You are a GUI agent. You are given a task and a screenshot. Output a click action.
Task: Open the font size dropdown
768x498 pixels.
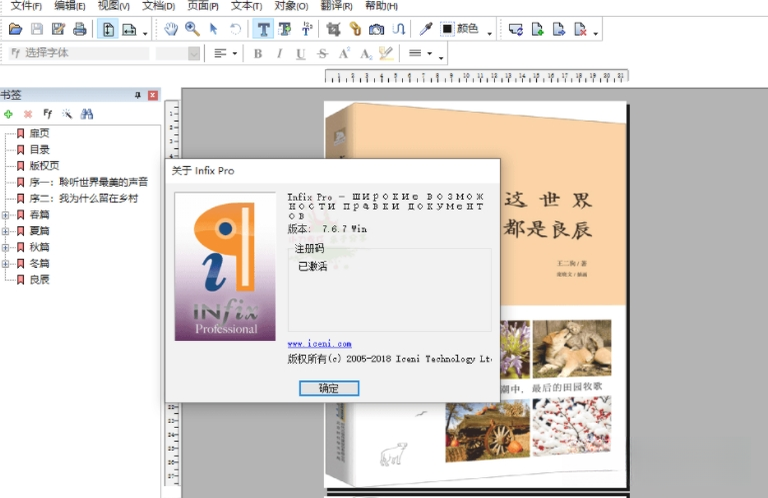point(194,53)
